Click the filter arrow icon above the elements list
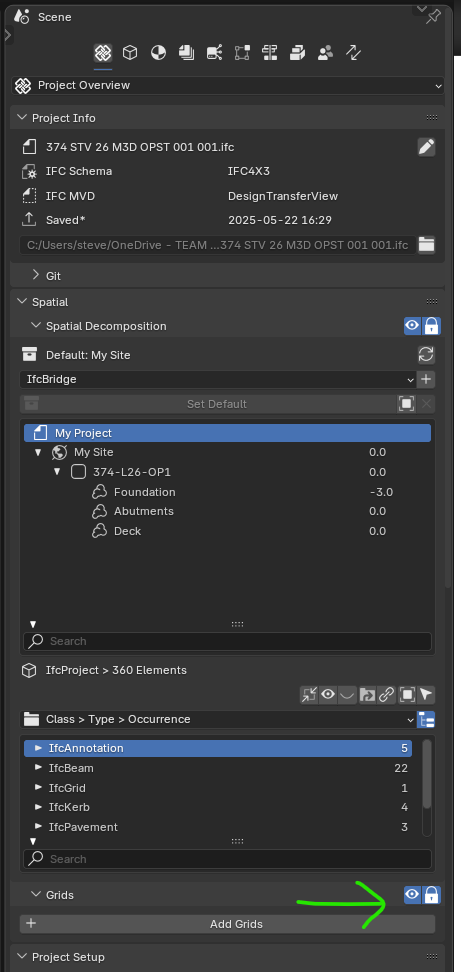Viewport: 461px width, 972px height. pyautogui.click(x=426, y=695)
